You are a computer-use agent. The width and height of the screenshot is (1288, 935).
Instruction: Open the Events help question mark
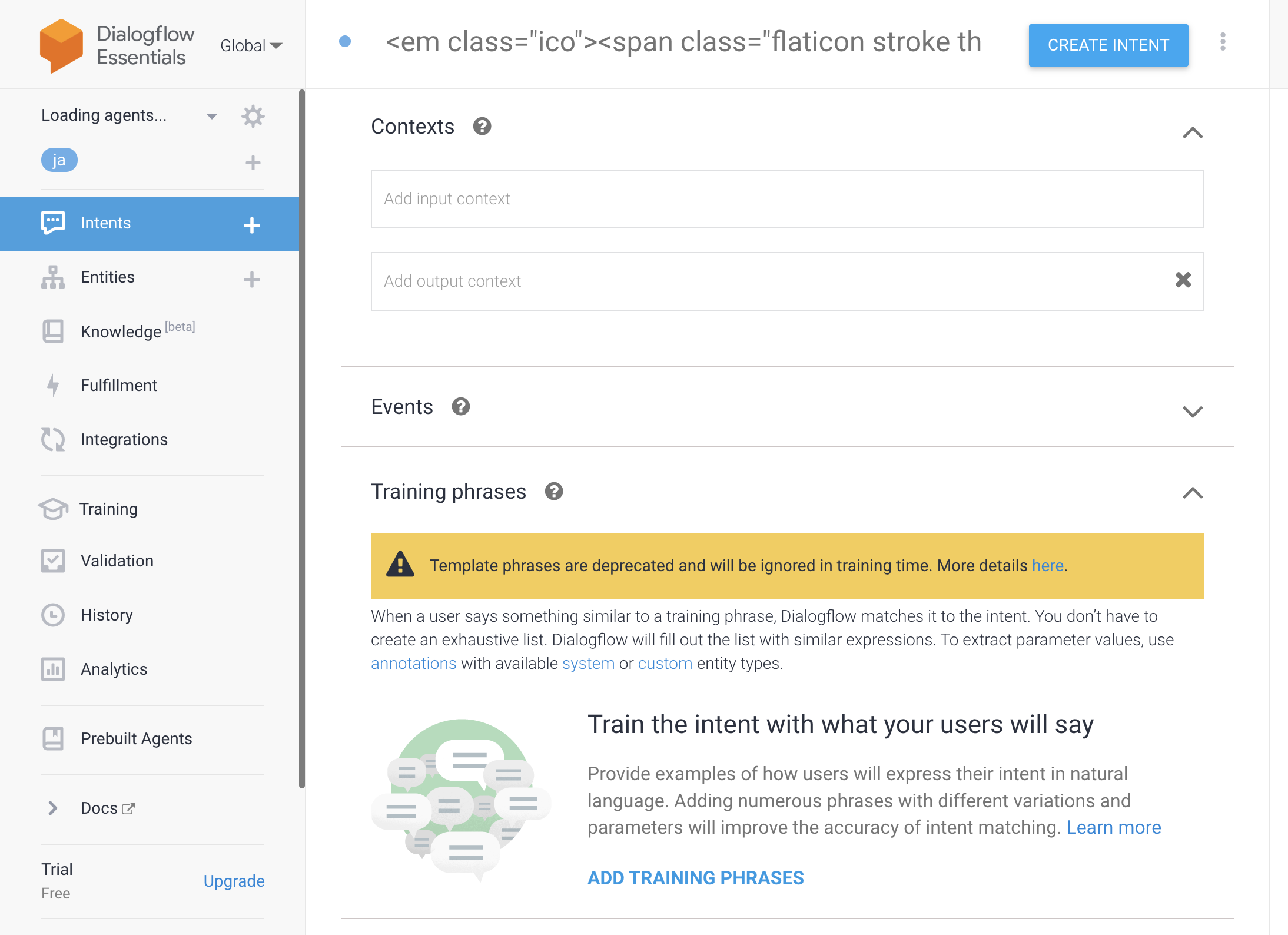460,407
